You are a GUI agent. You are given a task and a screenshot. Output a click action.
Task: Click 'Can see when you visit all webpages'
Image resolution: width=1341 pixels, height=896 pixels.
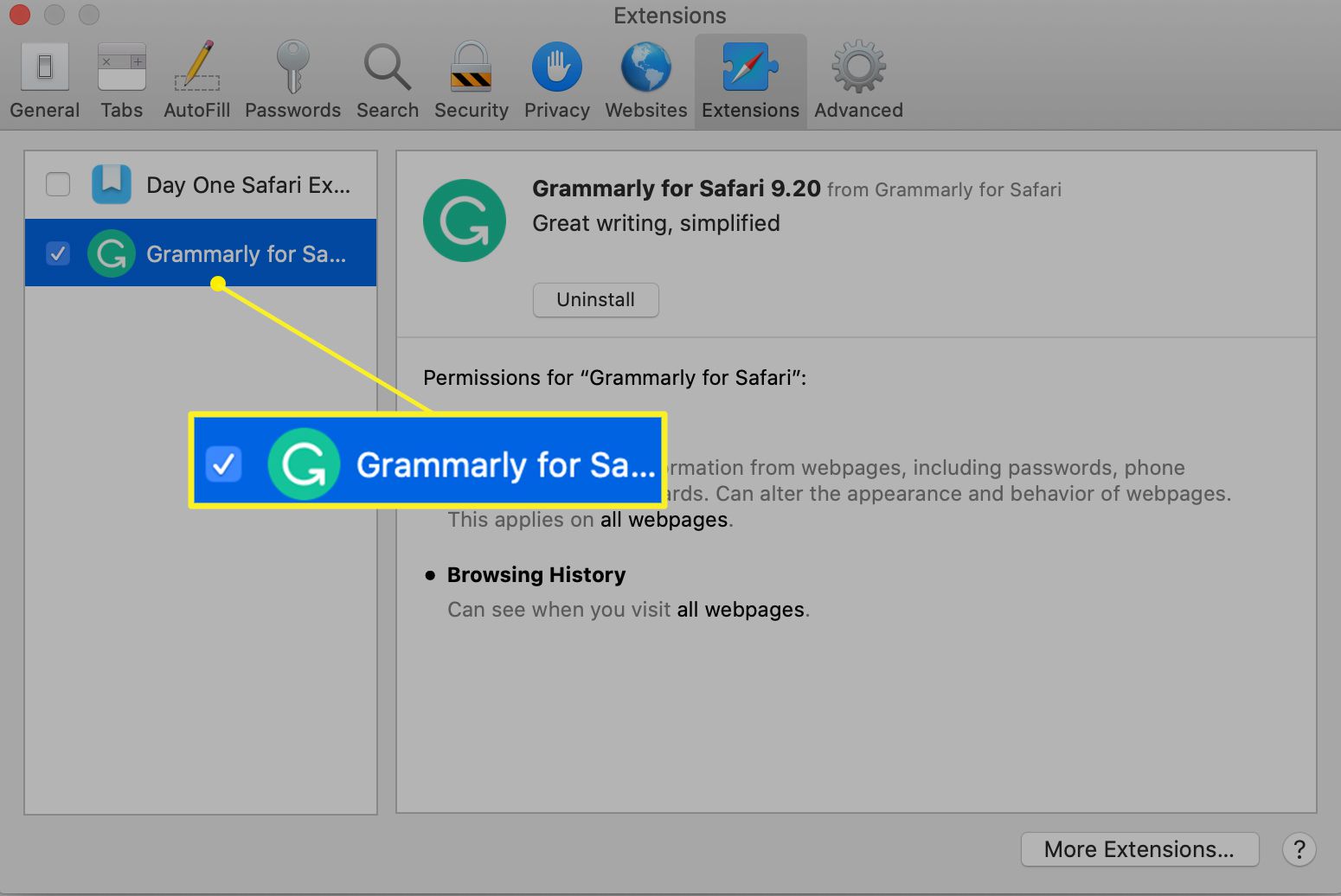click(x=628, y=610)
